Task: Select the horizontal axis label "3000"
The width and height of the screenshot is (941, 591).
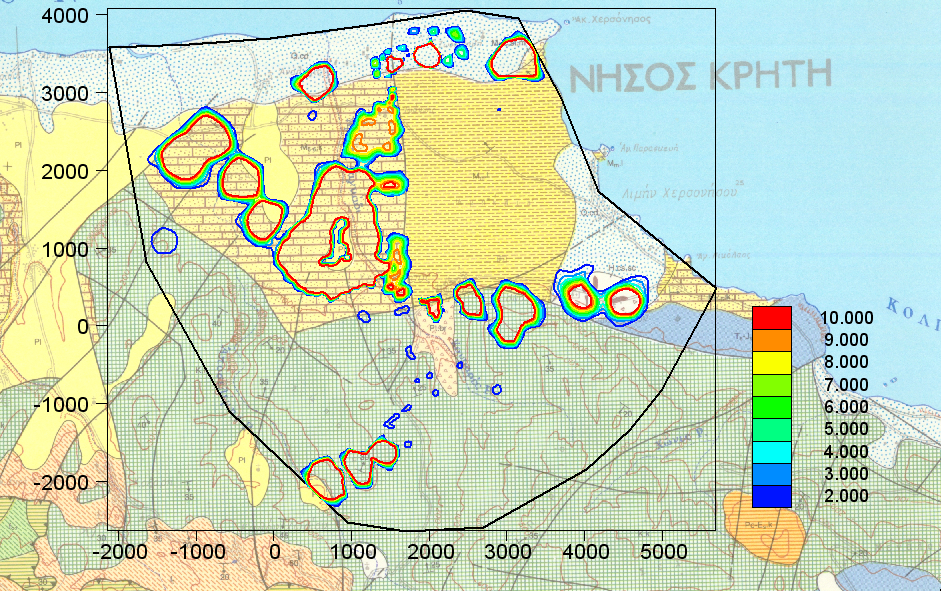Action: (x=507, y=551)
